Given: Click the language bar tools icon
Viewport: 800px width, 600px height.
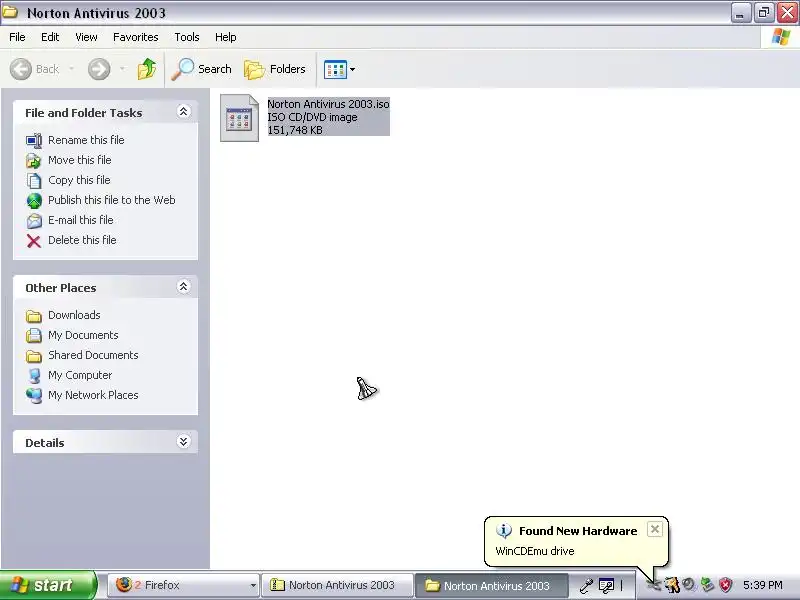Looking at the screenshot, I should pos(607,585).
